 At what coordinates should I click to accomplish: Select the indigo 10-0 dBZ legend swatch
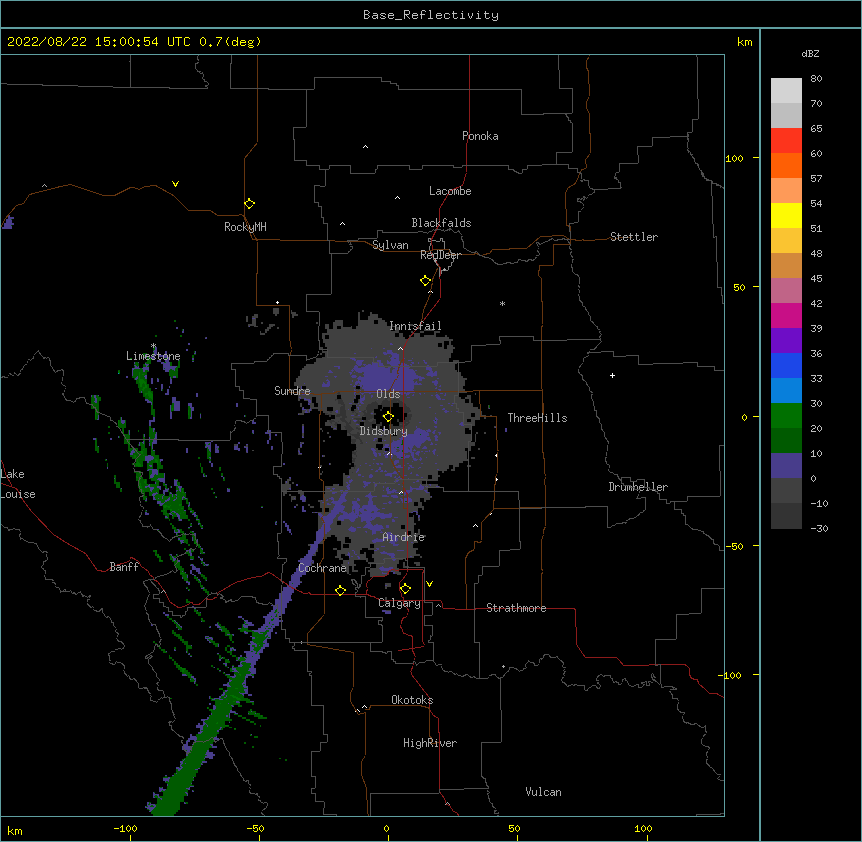786,466
